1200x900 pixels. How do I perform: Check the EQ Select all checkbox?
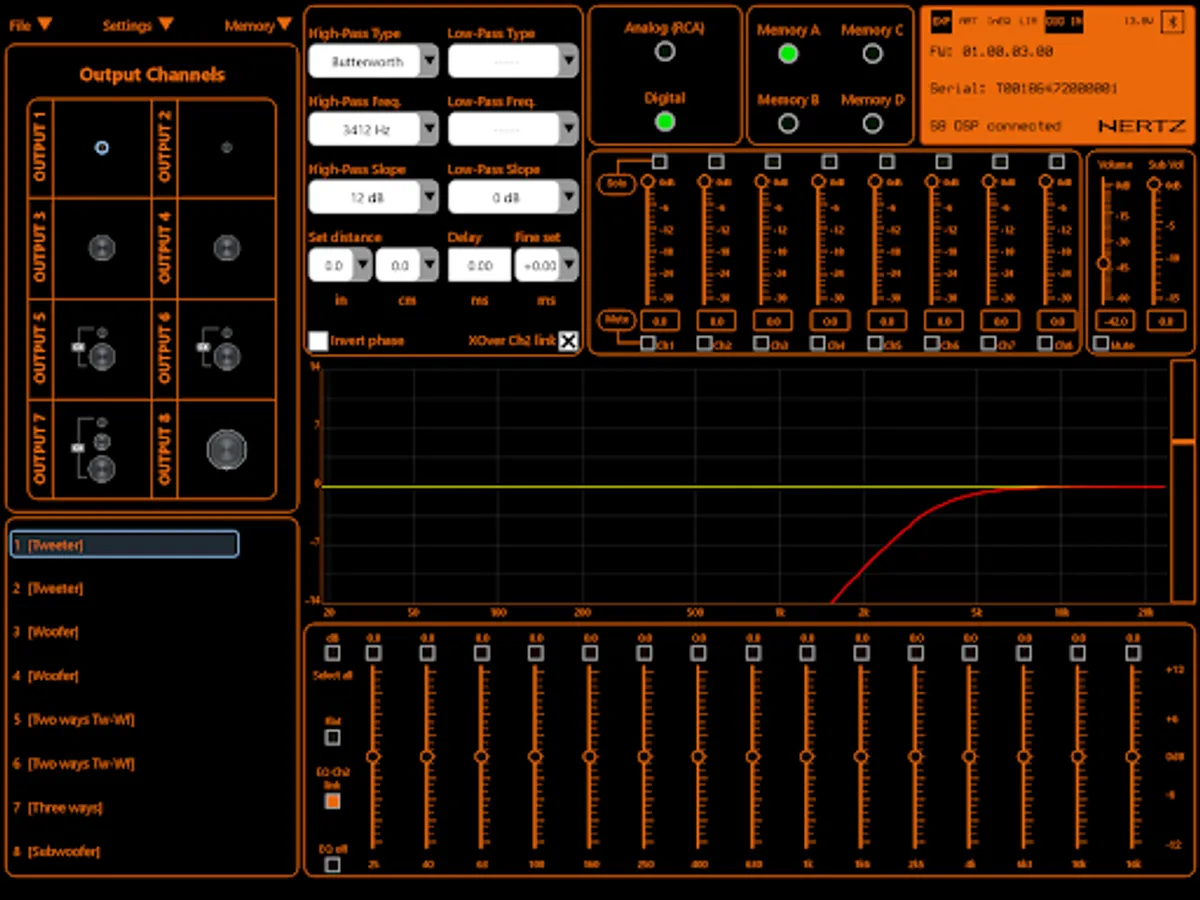[333, 653]
